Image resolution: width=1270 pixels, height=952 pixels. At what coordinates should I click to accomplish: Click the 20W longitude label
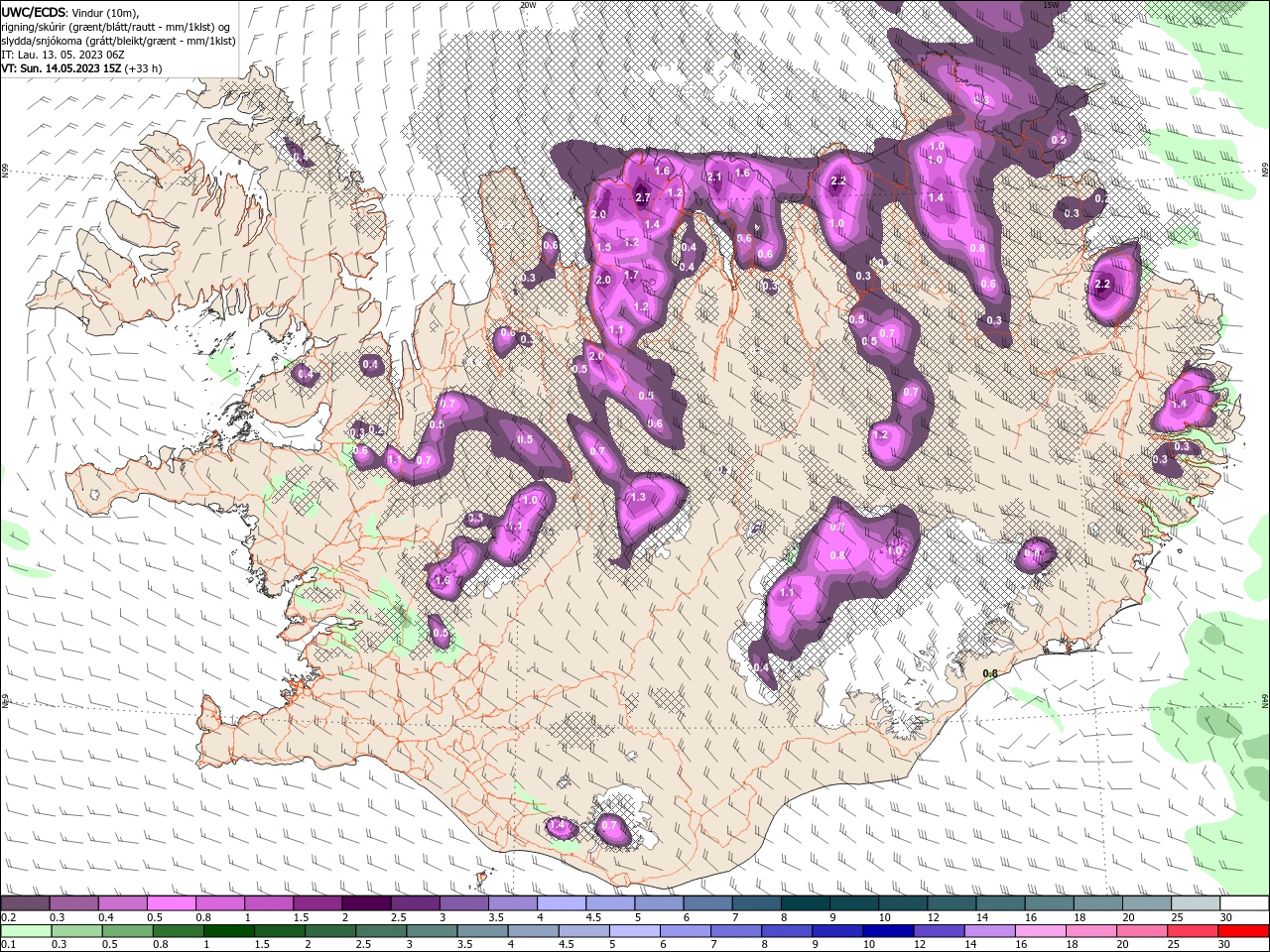(x=528, y=5)
